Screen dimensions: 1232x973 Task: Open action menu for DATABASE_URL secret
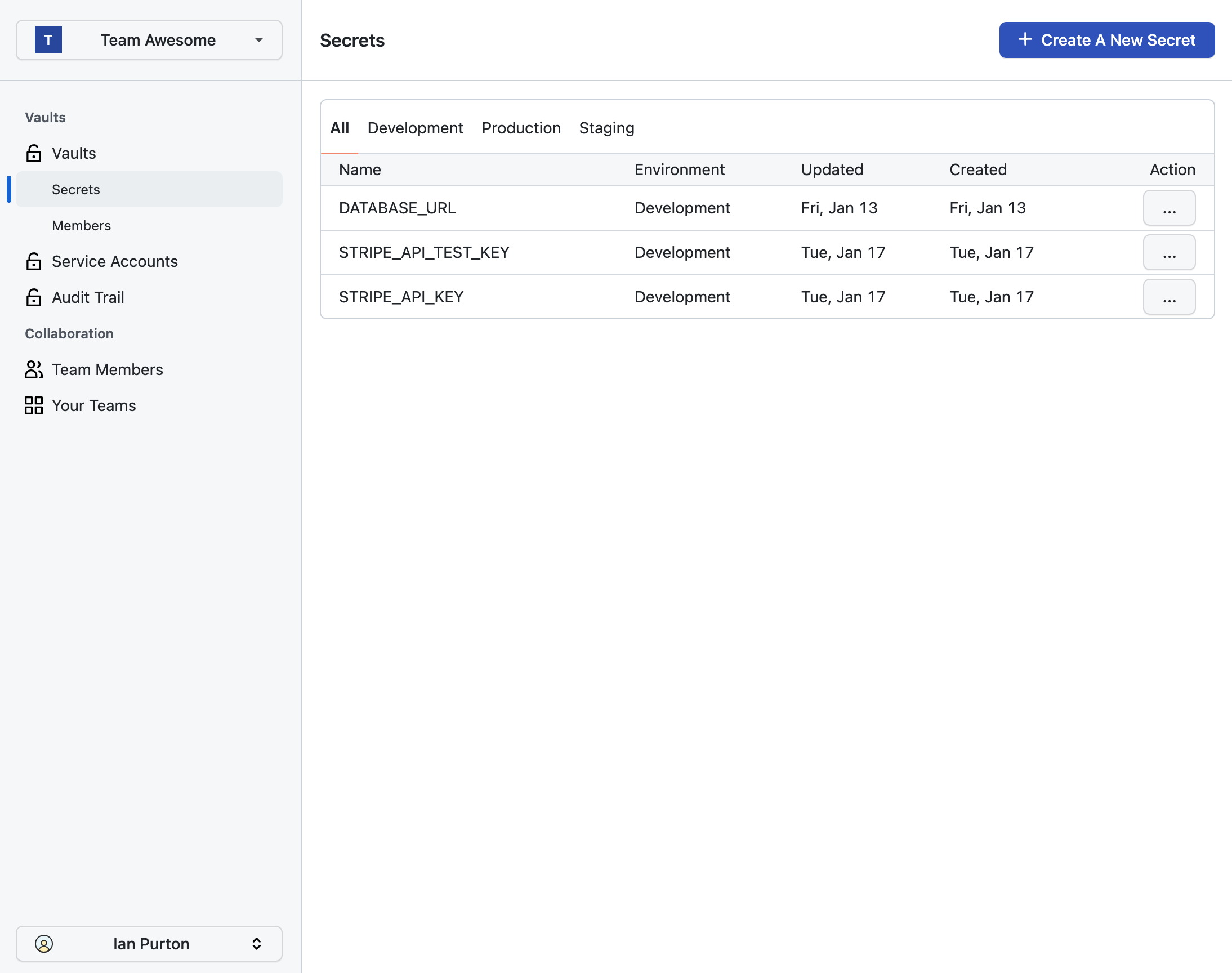(1169, 208)
